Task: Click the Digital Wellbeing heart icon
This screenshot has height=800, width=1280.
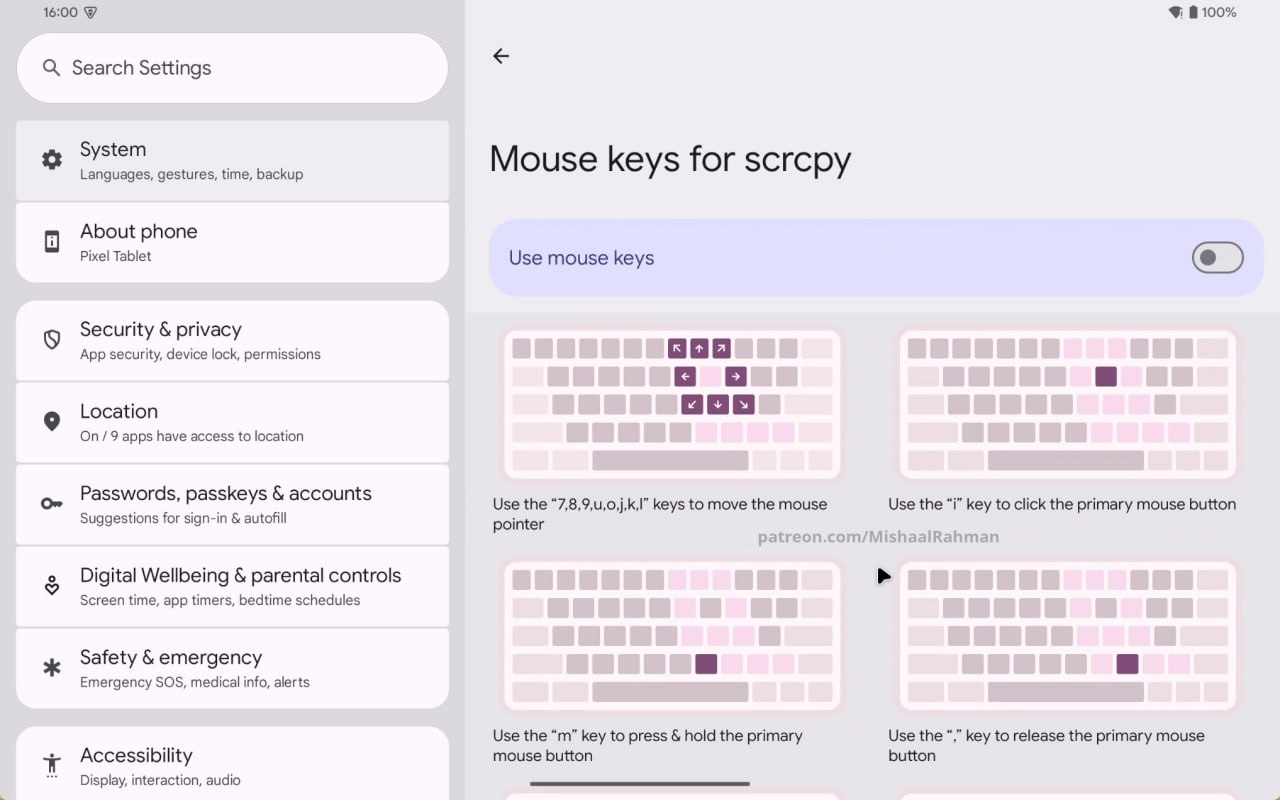Action: tap(52, 586)
